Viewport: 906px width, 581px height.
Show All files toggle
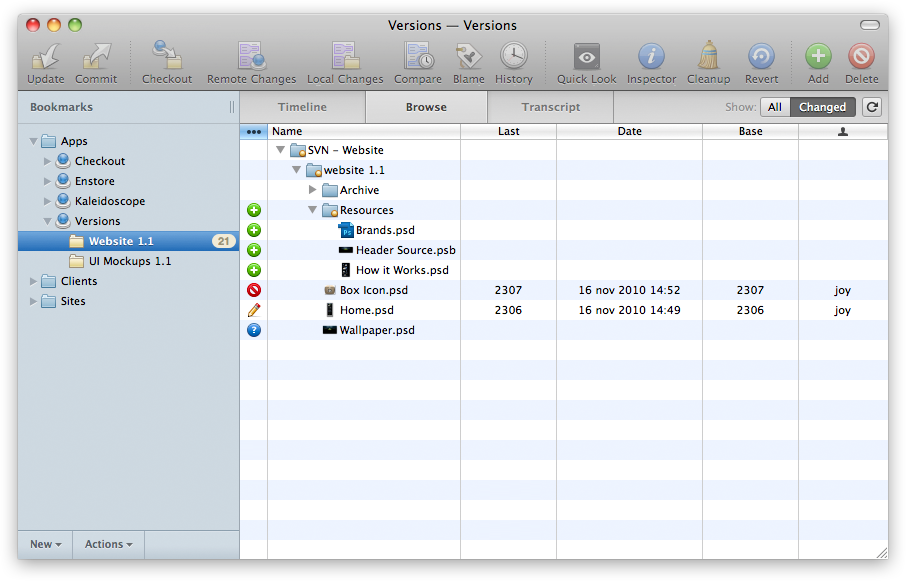(x=775, y=107)
